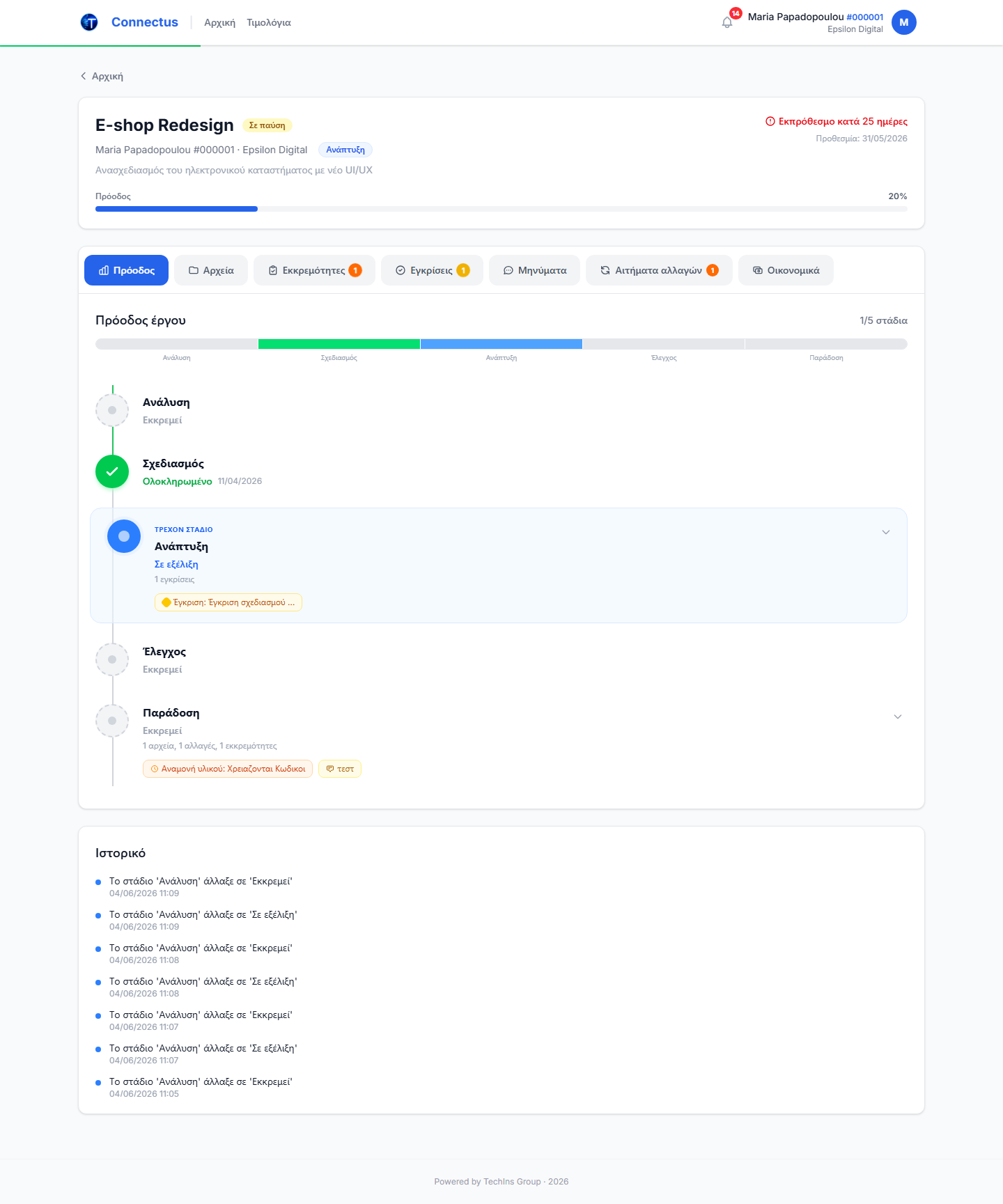This screenshot has height=1204, width=1003.
Task: Click the Σε παύση status badge
Action: [x=267, y=125]
